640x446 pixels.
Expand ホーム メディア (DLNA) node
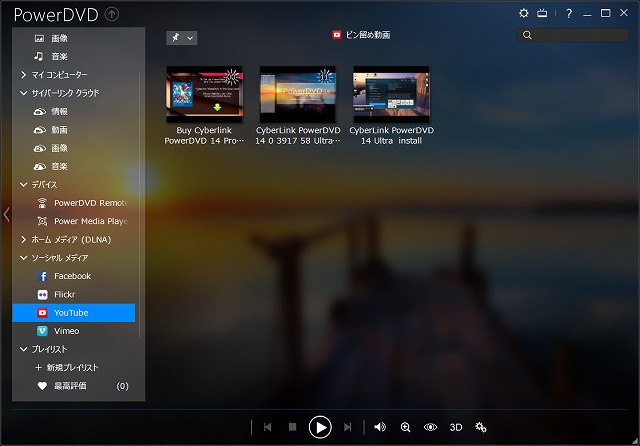23,240
